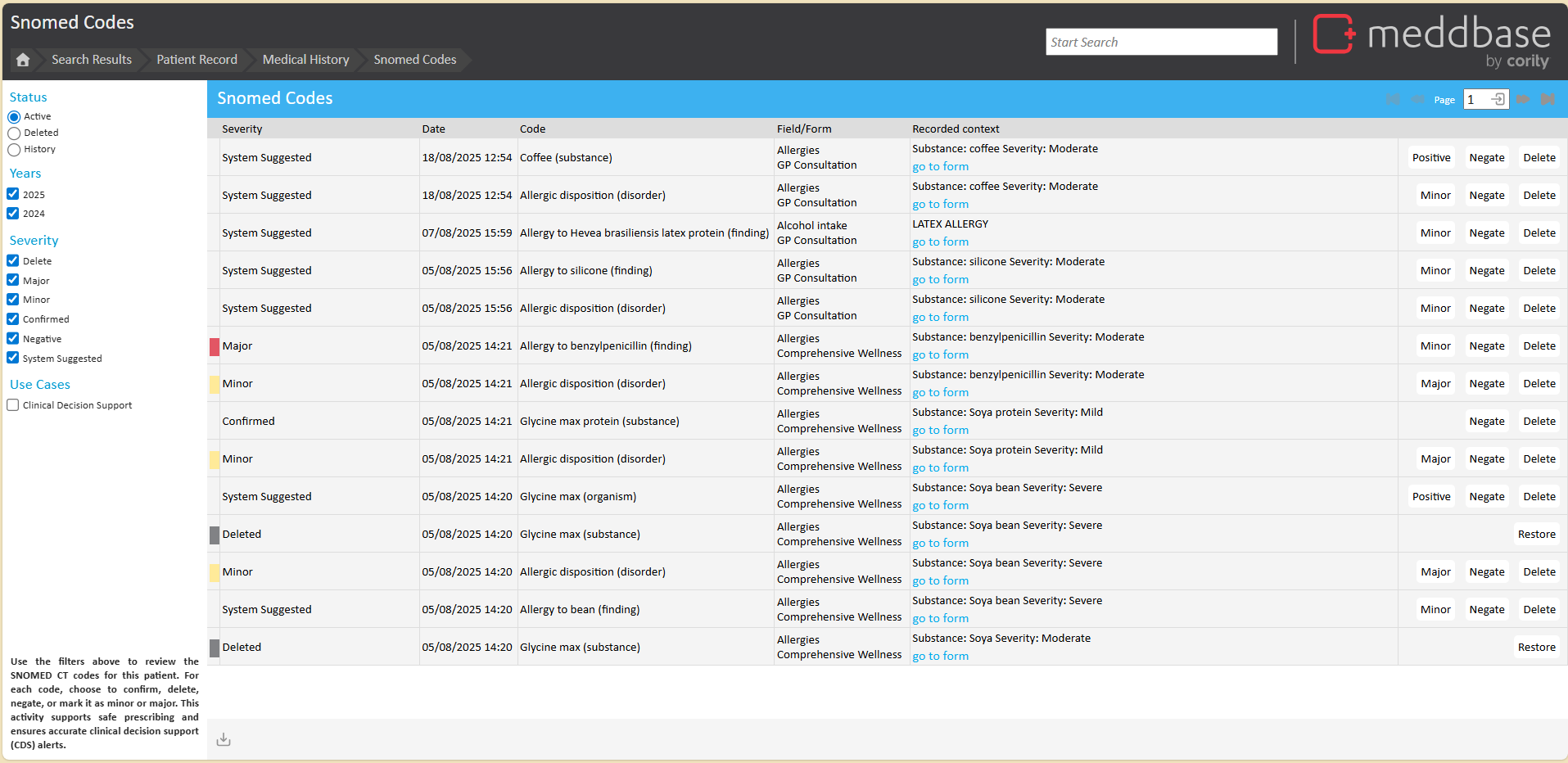
Task: Open Patient Record breadcrumb tab
Action: (x=197, y=60)
